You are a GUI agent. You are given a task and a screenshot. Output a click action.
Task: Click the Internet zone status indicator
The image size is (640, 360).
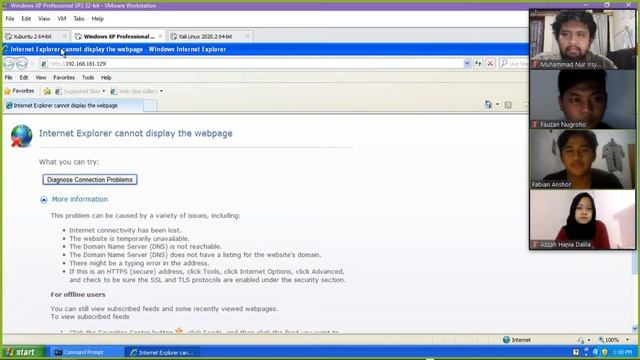click(517, 340)
